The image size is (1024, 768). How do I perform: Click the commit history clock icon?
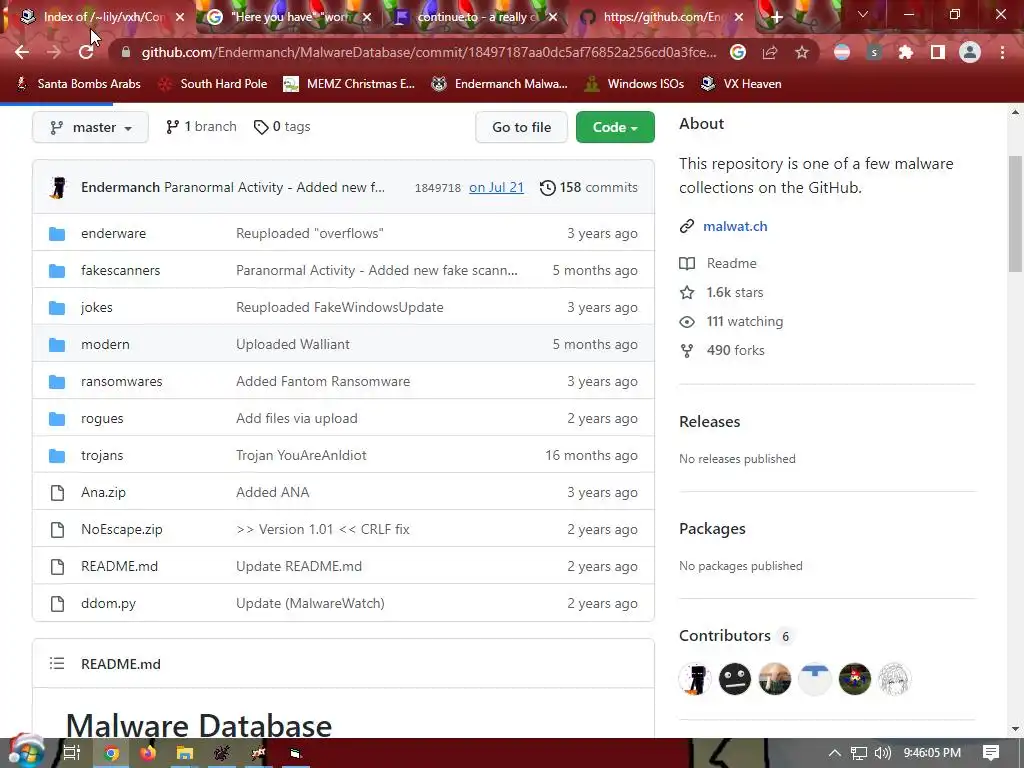[x=547, y=188]
